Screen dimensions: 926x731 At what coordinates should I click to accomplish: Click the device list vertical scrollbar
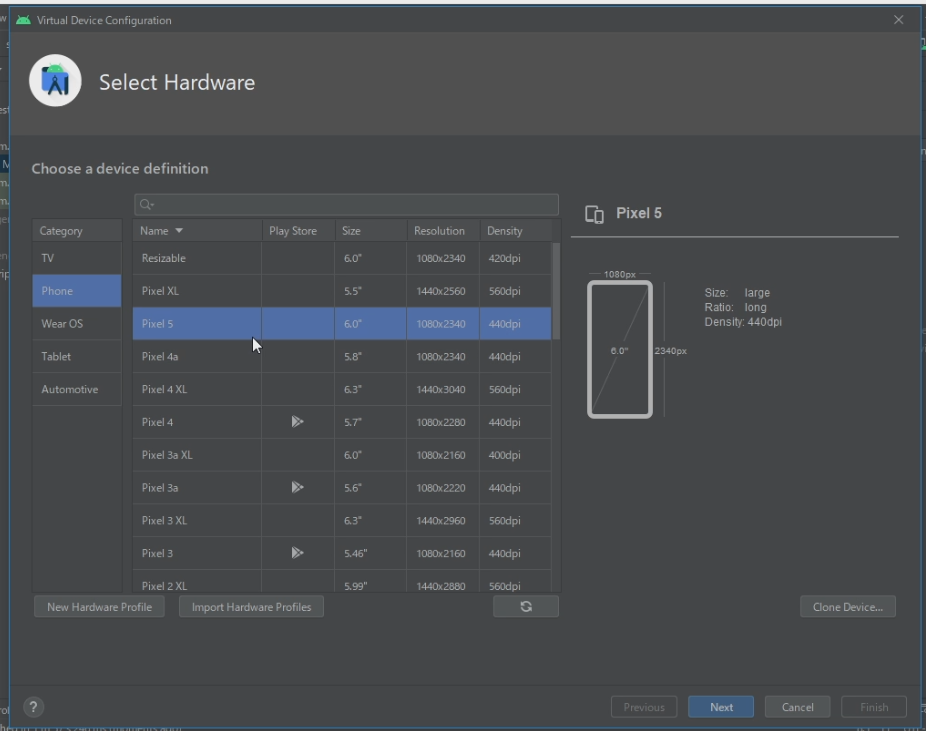556,290
